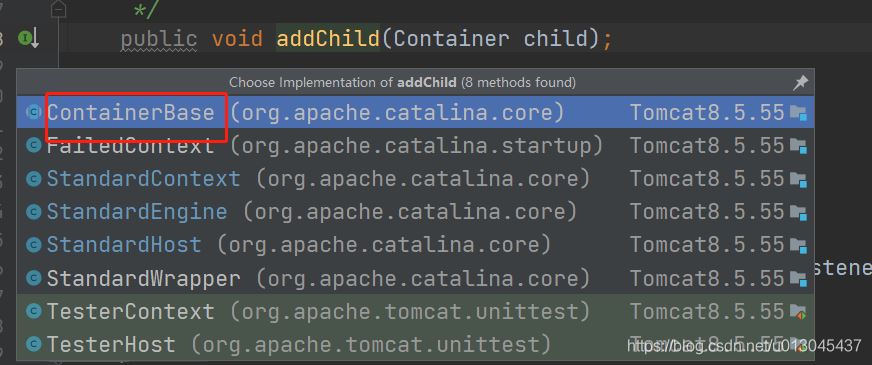872x365 pixels.
Task: Click the pin icon in popup header
Action: tap(800, 83)
